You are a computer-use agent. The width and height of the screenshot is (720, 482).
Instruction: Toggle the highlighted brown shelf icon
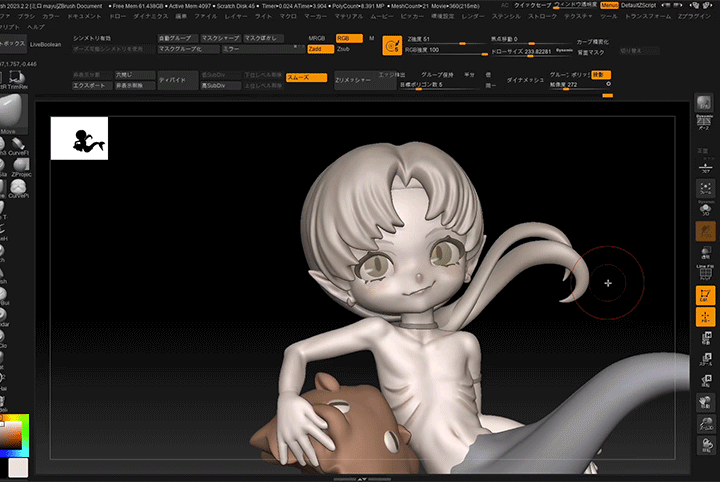coord(706,231)
